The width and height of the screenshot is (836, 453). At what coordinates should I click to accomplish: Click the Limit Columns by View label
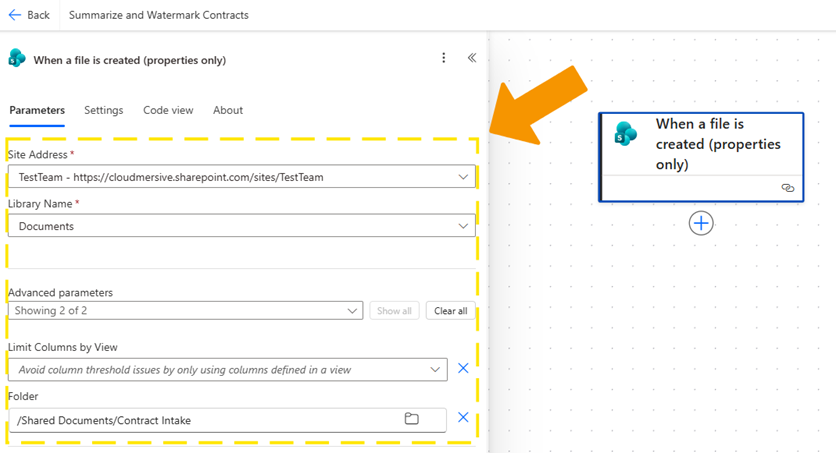tap(62, 347)
